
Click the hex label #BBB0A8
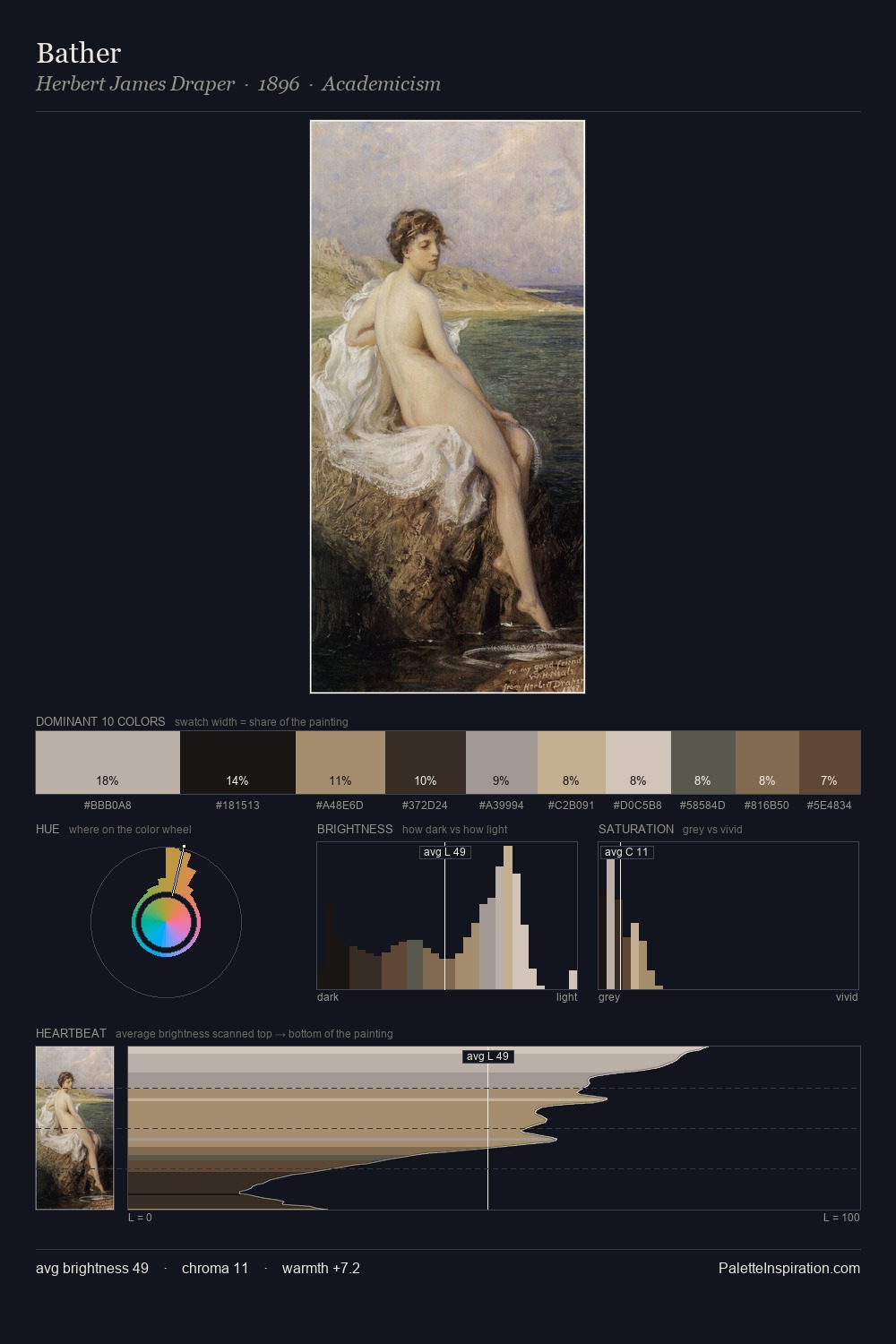click(108, 806)
